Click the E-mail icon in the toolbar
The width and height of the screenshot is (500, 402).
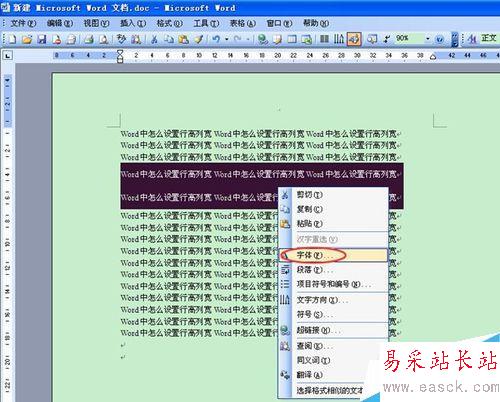tap(71, 39)
